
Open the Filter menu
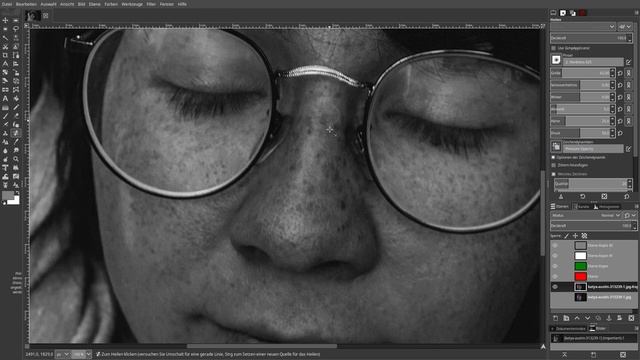[151, 4]
